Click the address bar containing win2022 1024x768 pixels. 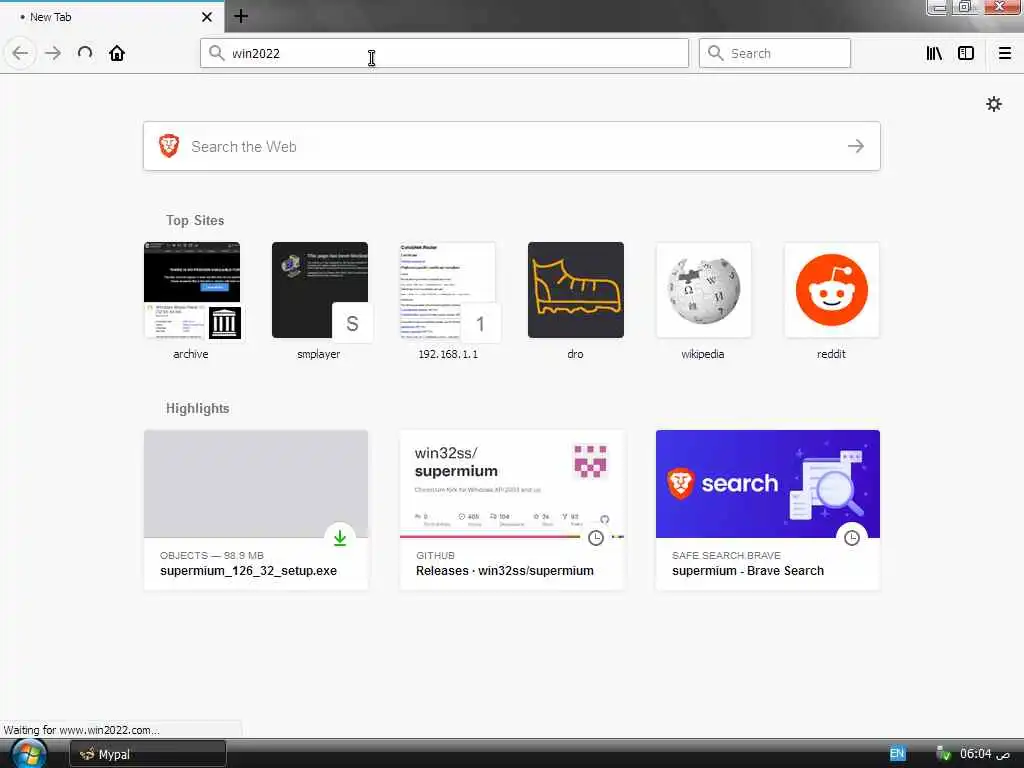(444, 53)
